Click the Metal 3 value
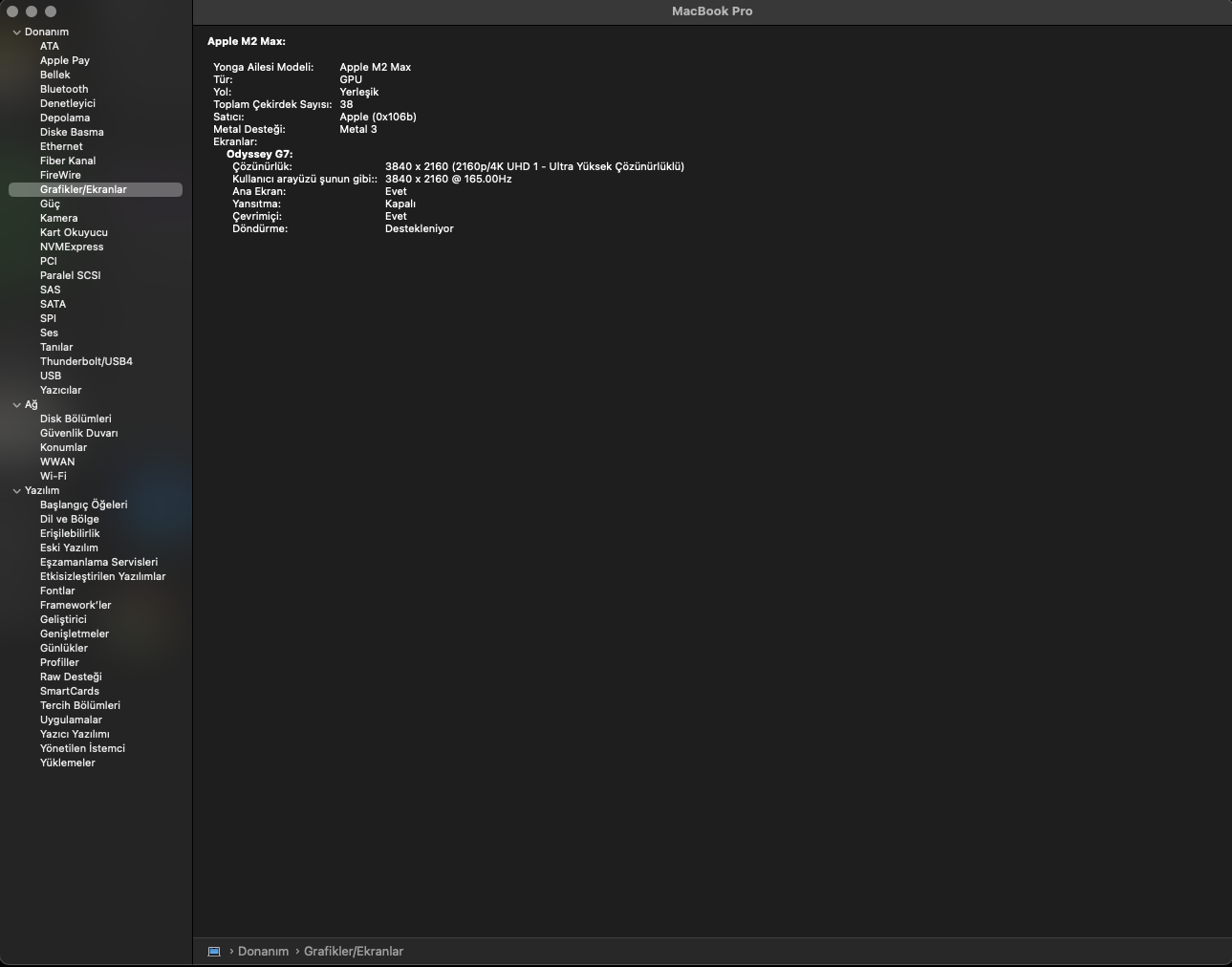The width and height of the screenshot is (1232, 967). point(358,129)
